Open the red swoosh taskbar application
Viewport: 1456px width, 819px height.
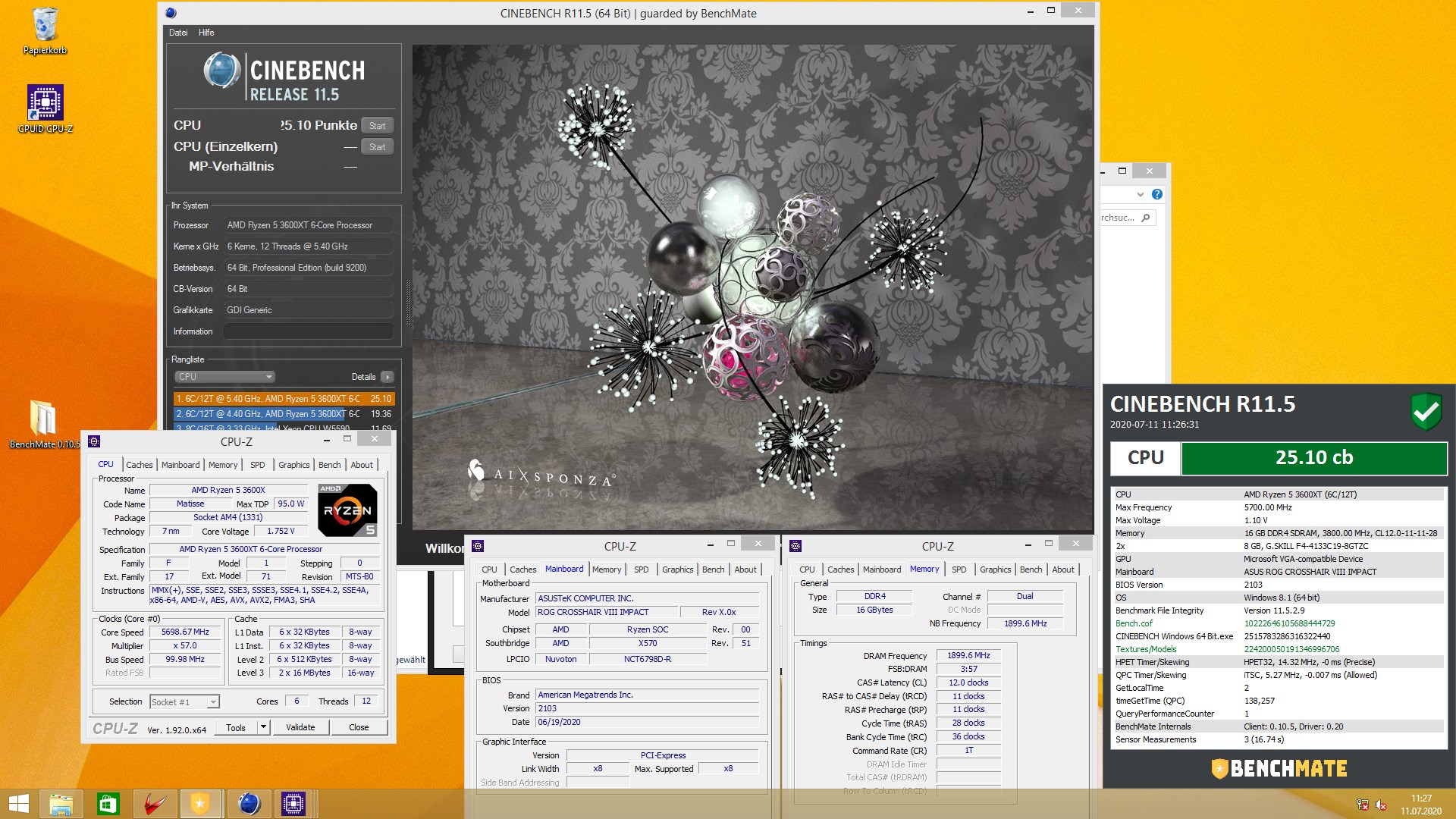tap(155, 804)
